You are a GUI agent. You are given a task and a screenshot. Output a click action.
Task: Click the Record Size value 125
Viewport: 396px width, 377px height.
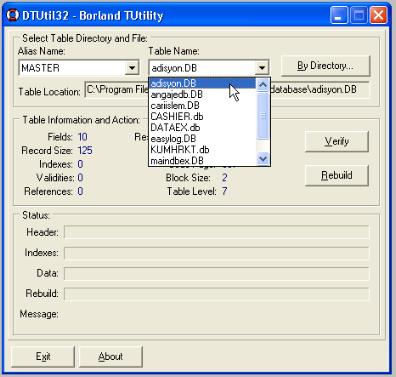pyautogui.click(x=85, y=150)
